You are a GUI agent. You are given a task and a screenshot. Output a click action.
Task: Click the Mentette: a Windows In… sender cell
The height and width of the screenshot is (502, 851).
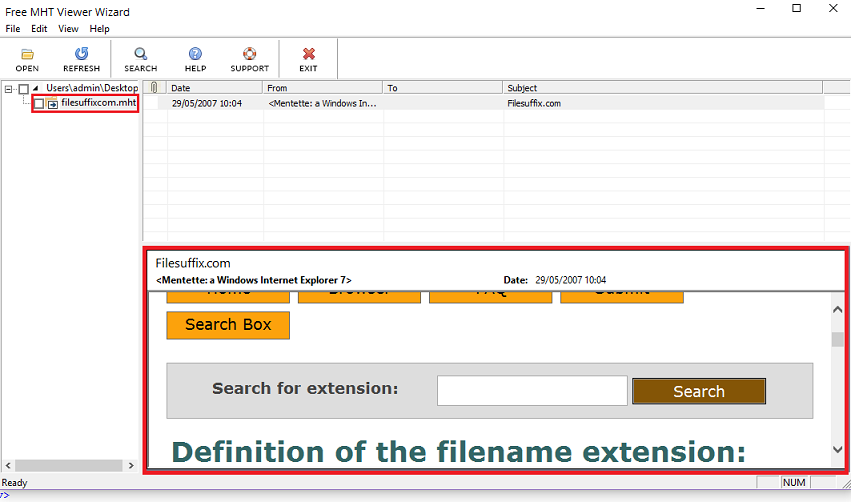pyautogui.click(x=322, y=103)
